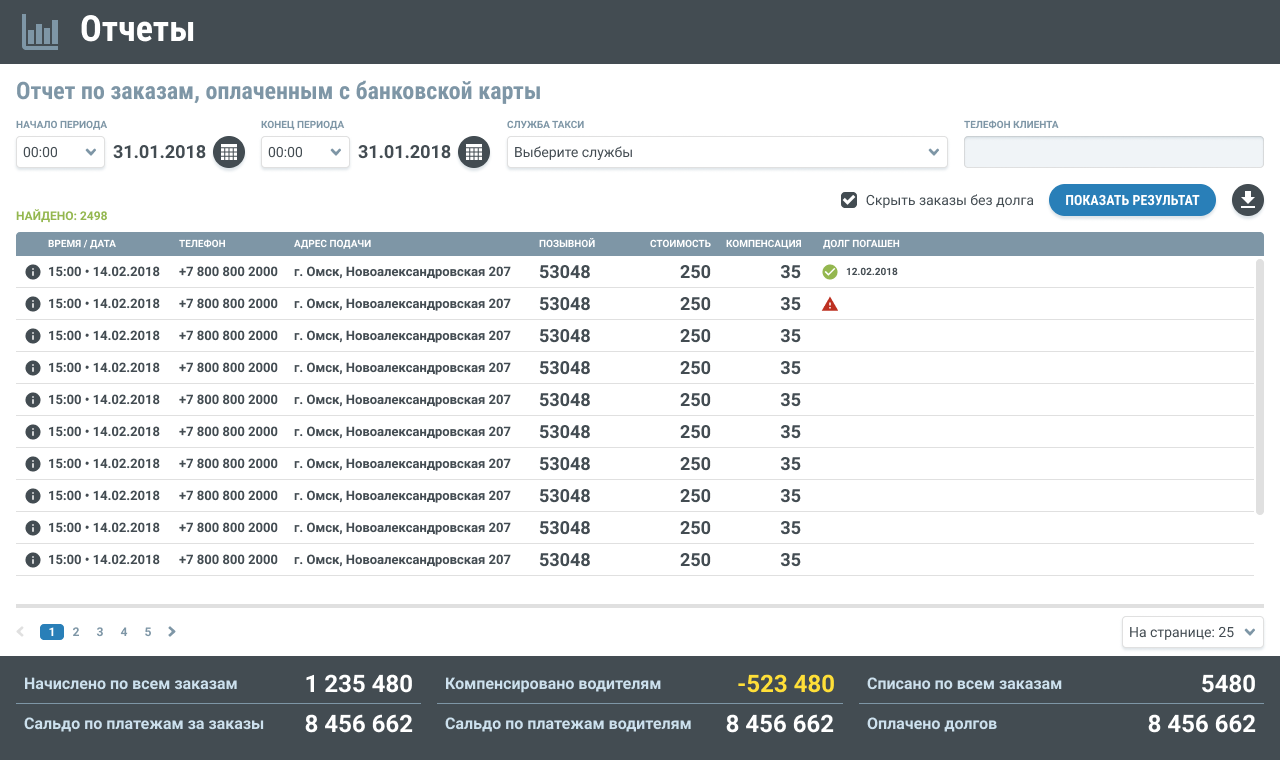Screen dimensions: 1280x760
Task: Click the red warning triangle in the second row
Action: (x=830, y=304)
